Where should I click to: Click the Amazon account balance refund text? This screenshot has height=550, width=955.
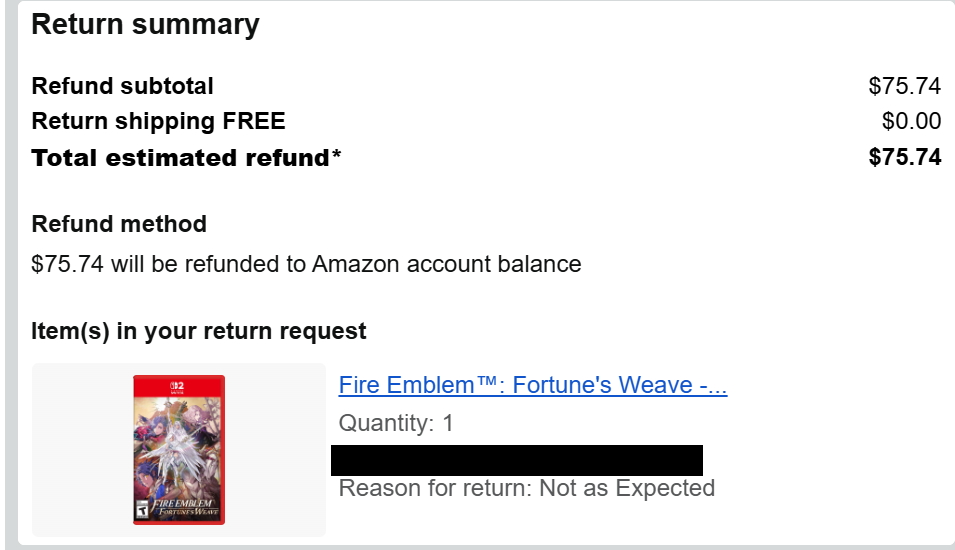point(306,264)
